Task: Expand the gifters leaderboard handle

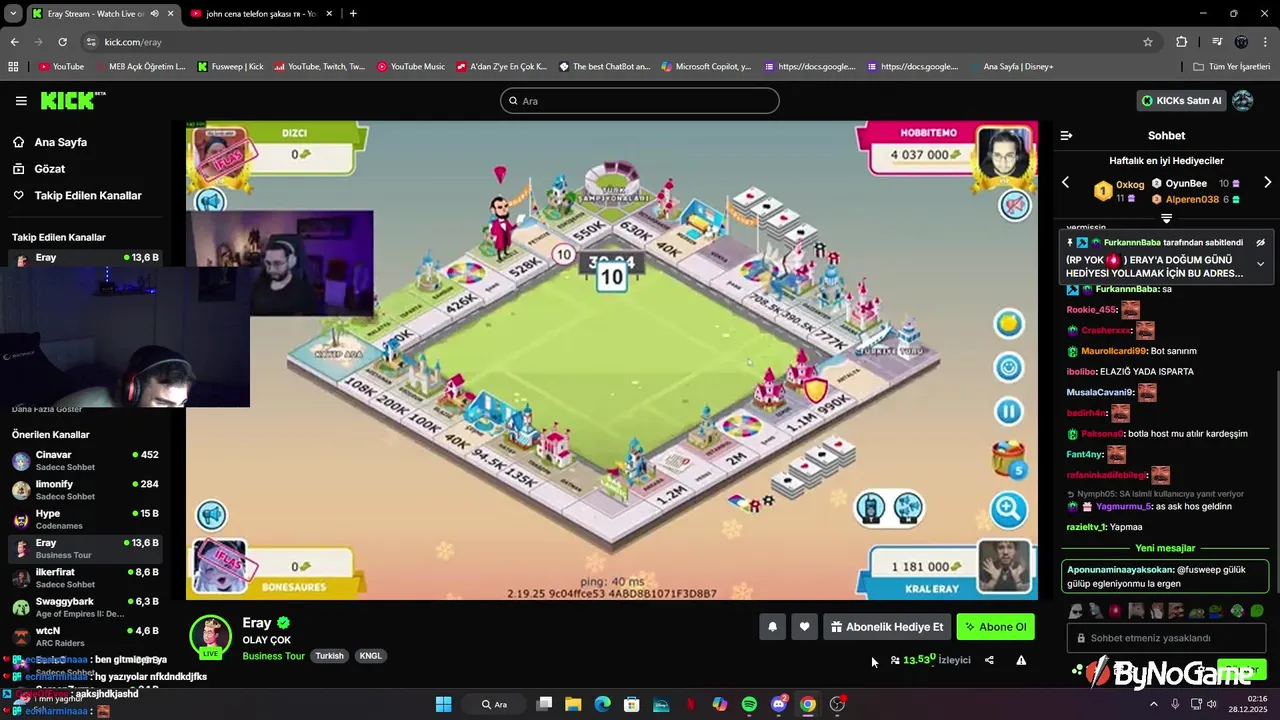Action: pyautogui.click(x=1166, y=218)
